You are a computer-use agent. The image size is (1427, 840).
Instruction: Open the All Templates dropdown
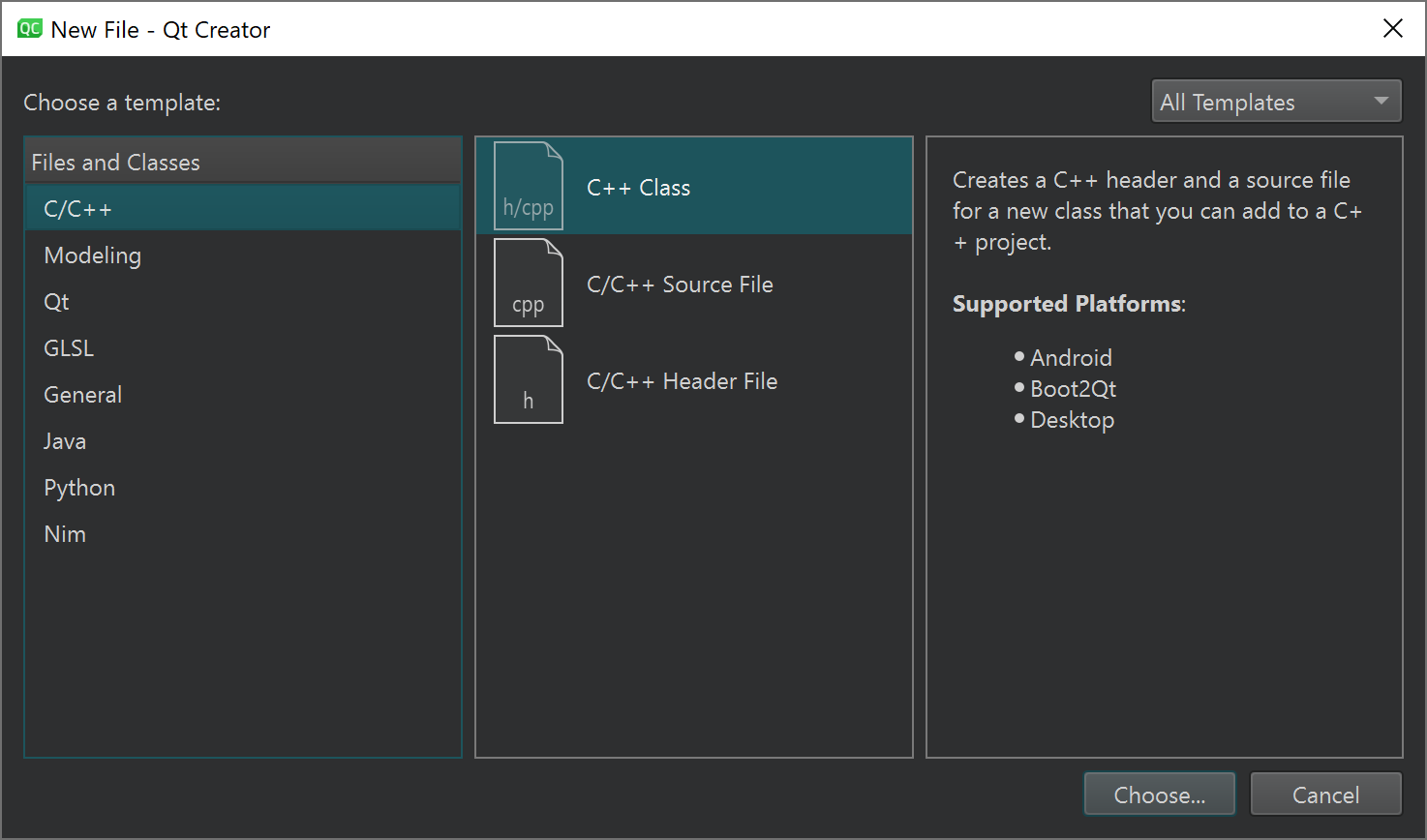pos(1275,102)
